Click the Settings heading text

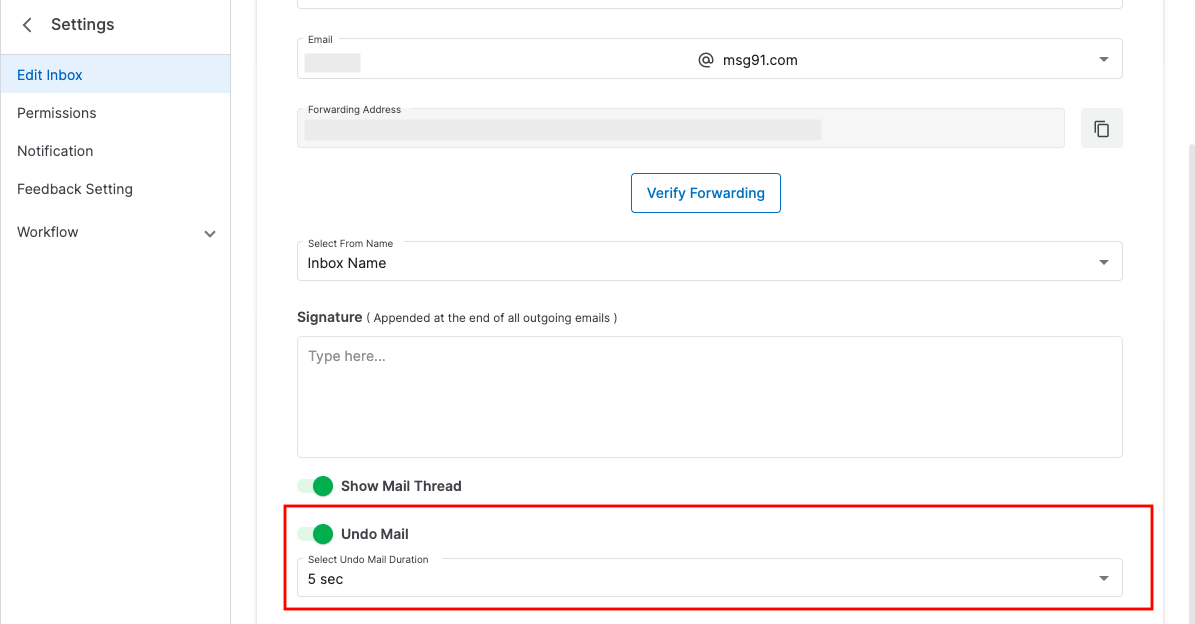click(x=82, y=24)
